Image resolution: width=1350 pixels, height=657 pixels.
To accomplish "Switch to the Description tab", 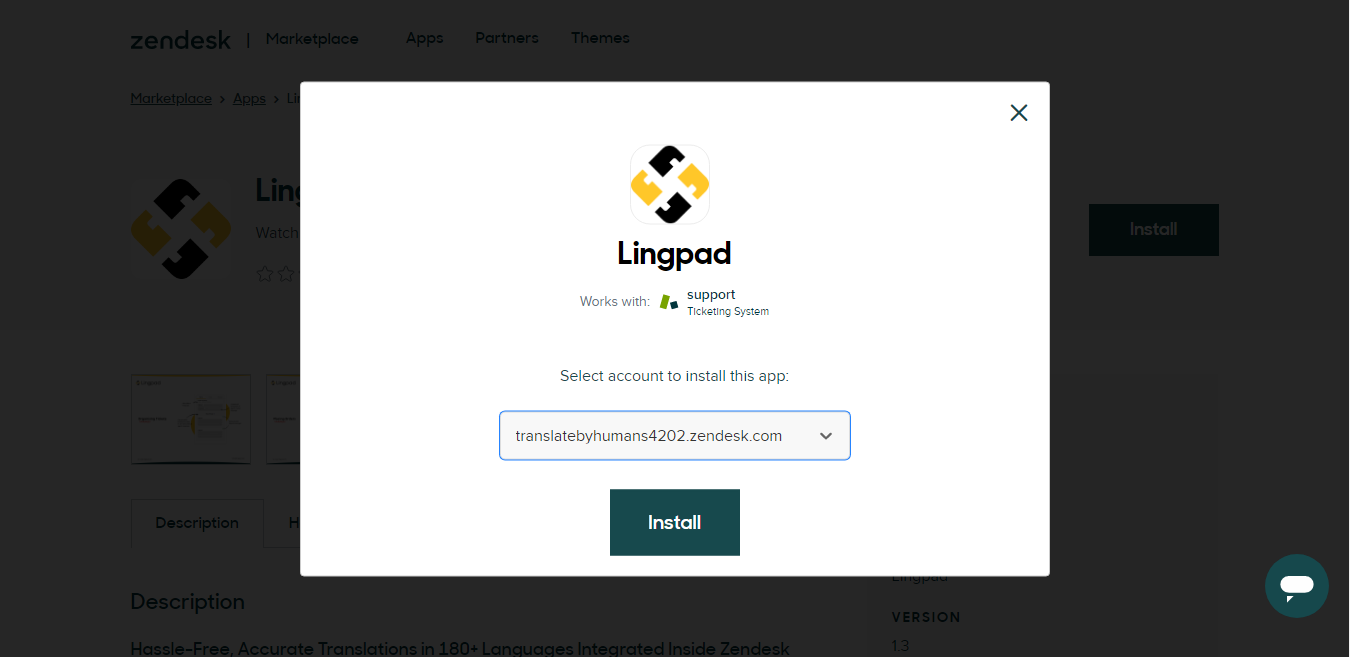I will [197, 523].
